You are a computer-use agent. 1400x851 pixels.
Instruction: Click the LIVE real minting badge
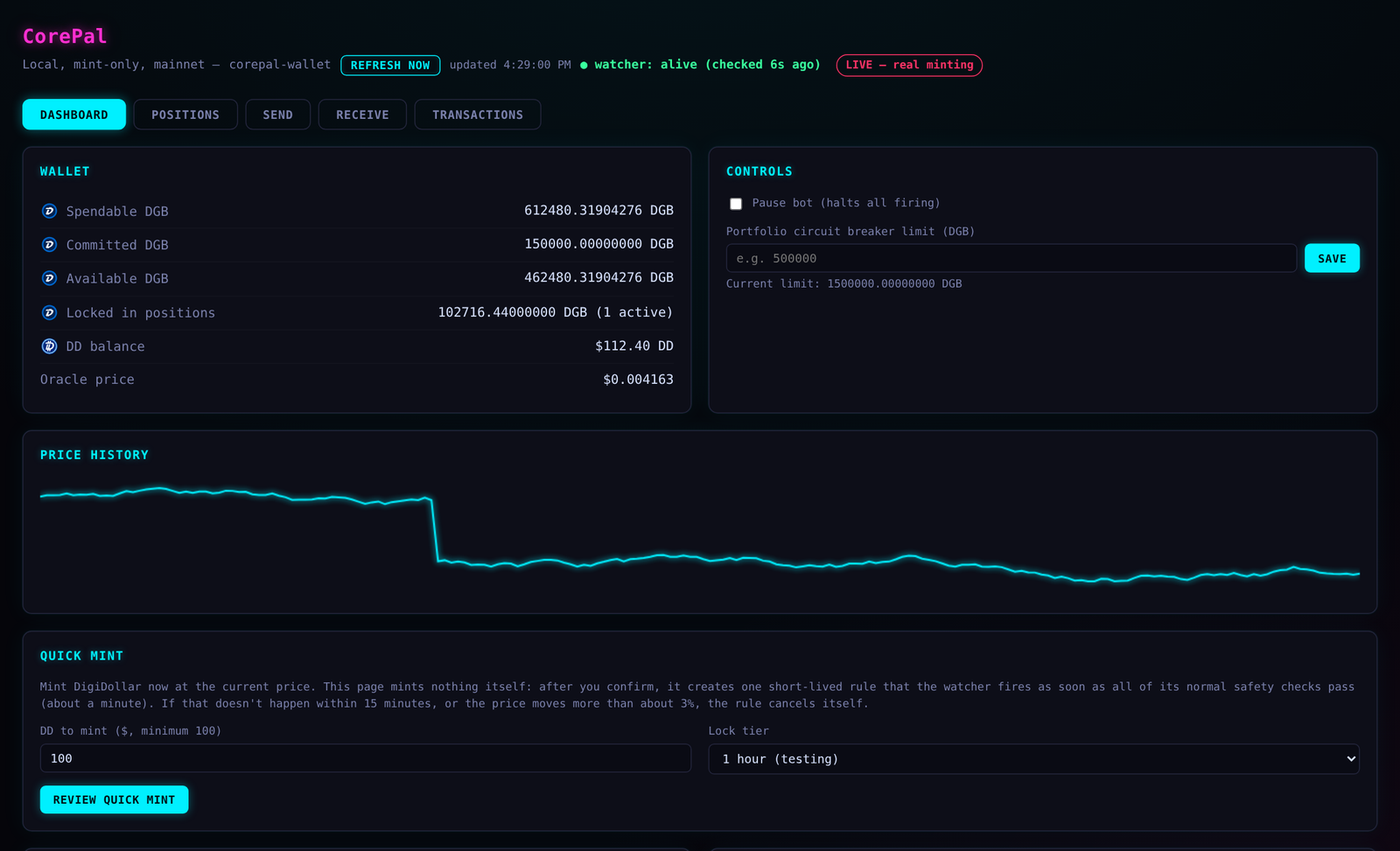909,65
